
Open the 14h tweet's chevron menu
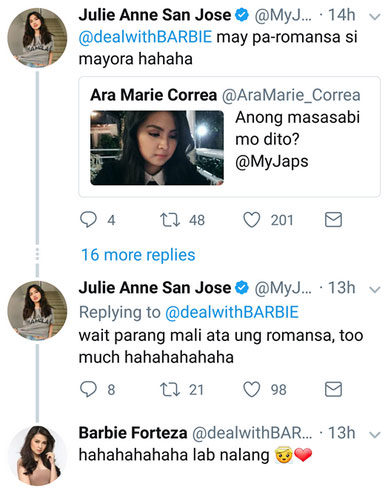point(375,17)
